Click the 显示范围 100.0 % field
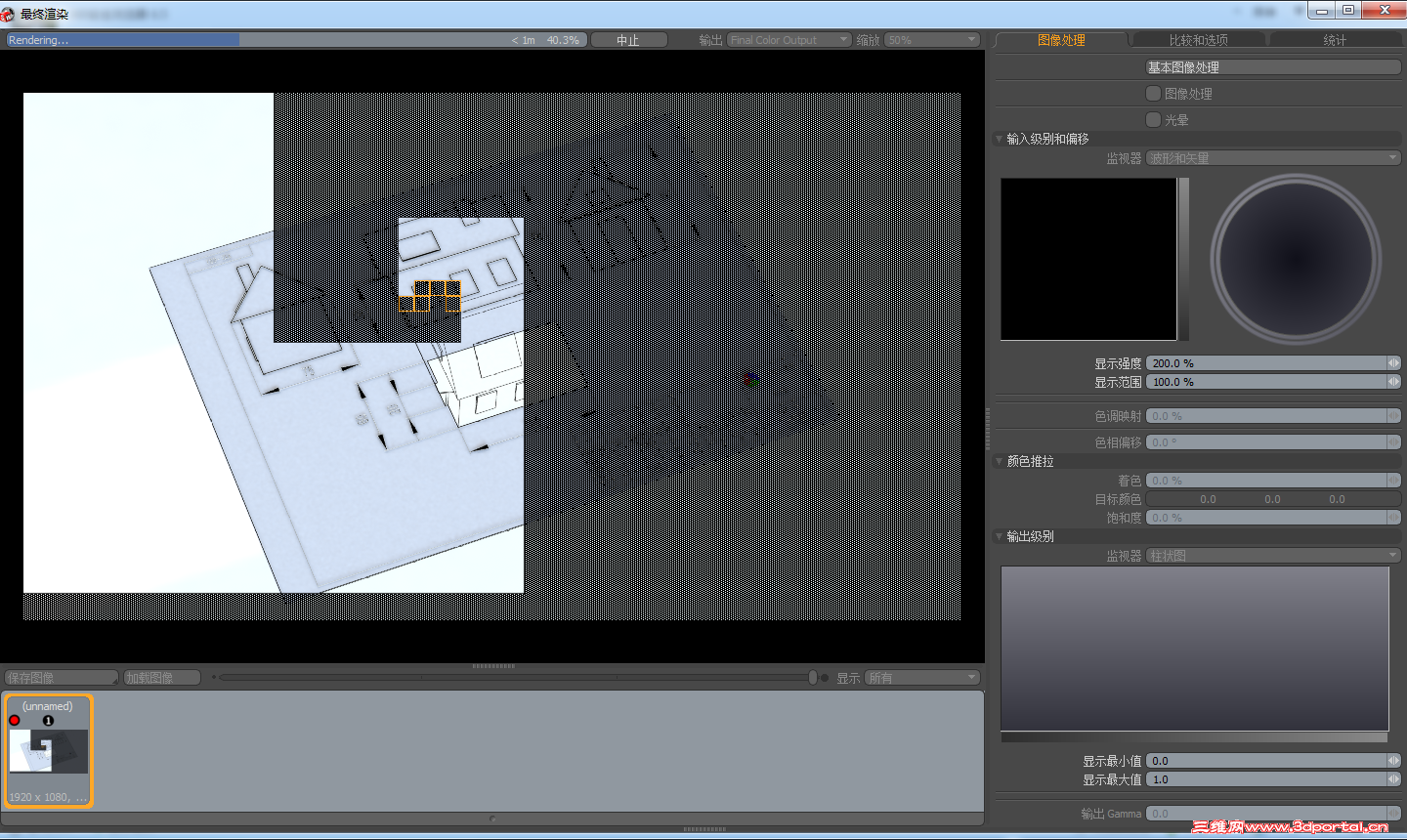The width and height of the screenshot is (1407, 840). pyautogui.click(x=1267, y=382)
